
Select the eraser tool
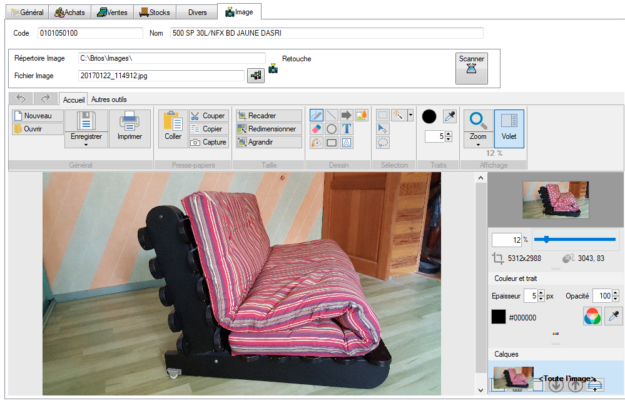(316, 129)
